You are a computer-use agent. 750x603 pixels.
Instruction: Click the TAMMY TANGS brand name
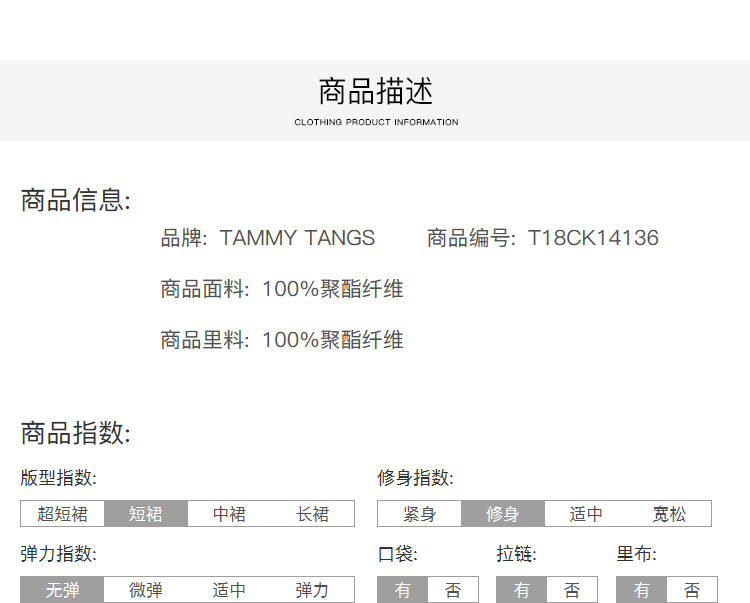coord(297,238)
